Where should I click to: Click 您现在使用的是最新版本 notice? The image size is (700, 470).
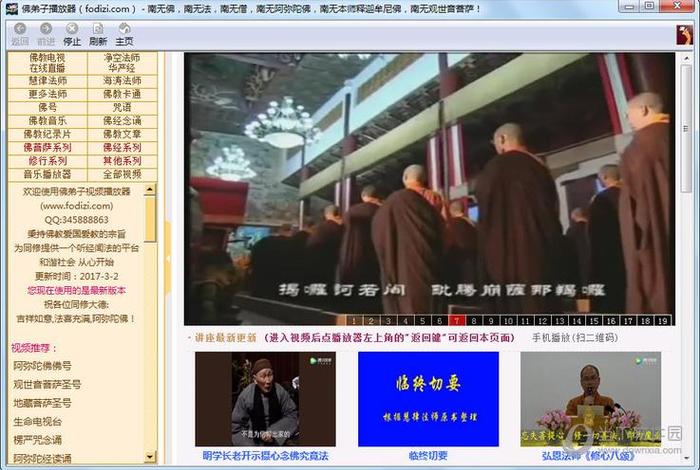coord(76,291)
